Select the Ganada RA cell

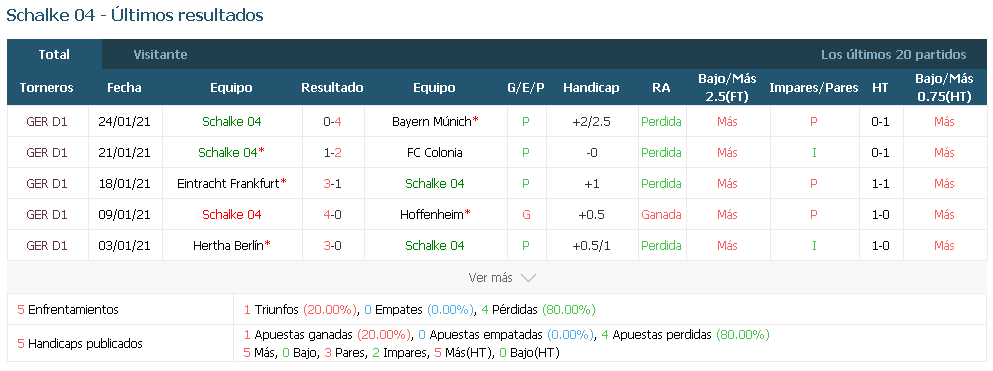coord(661,215)
